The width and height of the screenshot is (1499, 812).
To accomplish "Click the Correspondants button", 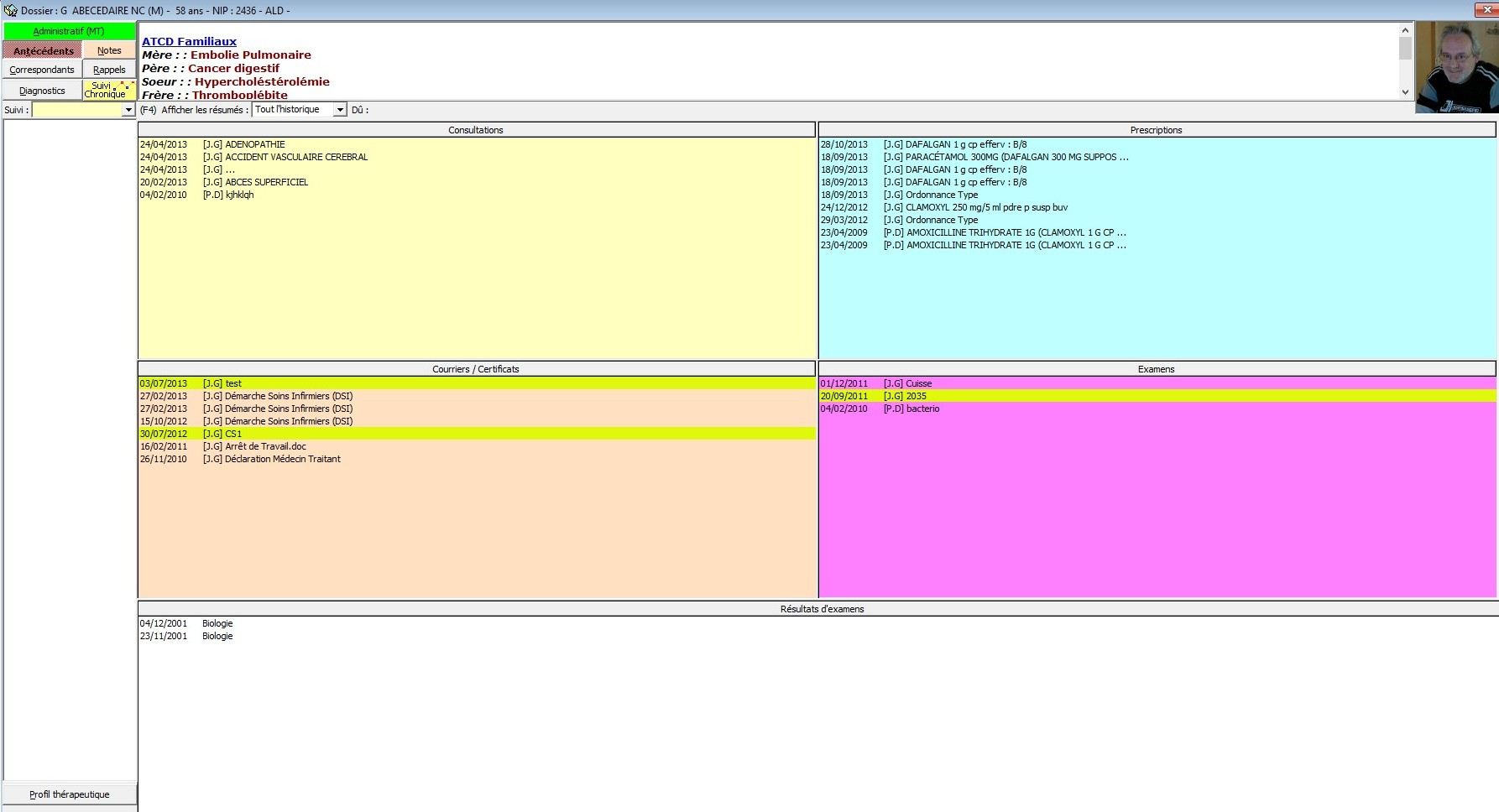I will pos(42,70).
